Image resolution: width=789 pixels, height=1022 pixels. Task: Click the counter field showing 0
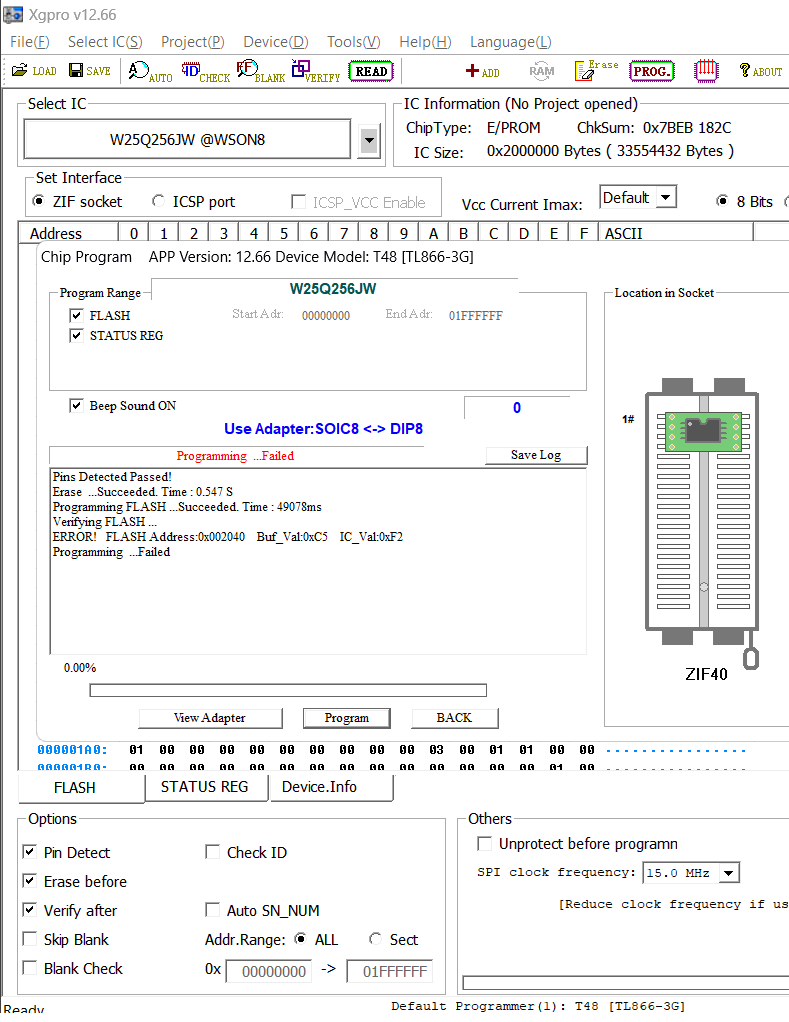pos(517,408)
